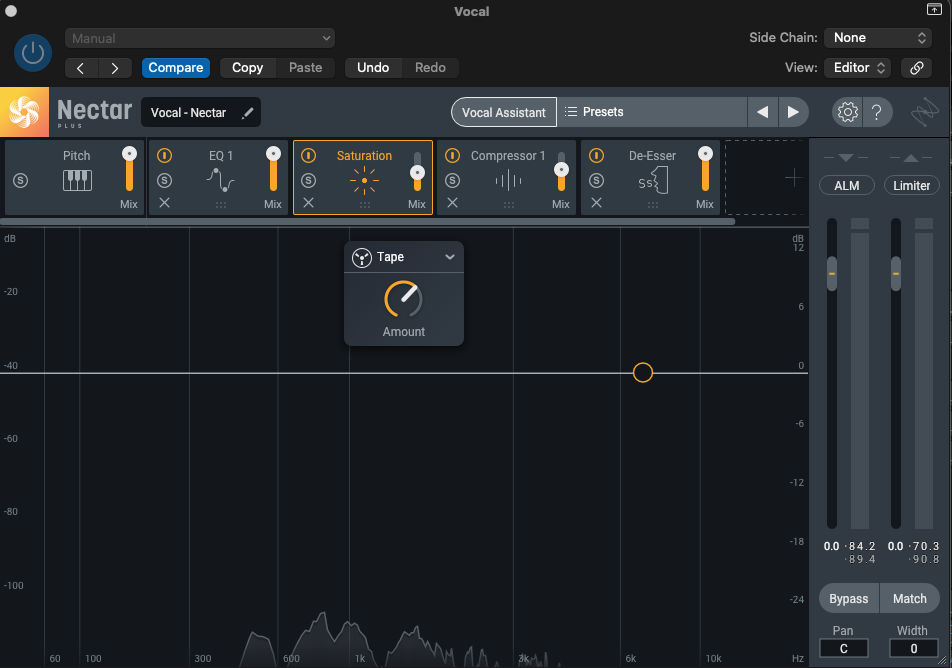Open the View Editor dropdown
Screen dimensions: 952x668
click(857, 67)
